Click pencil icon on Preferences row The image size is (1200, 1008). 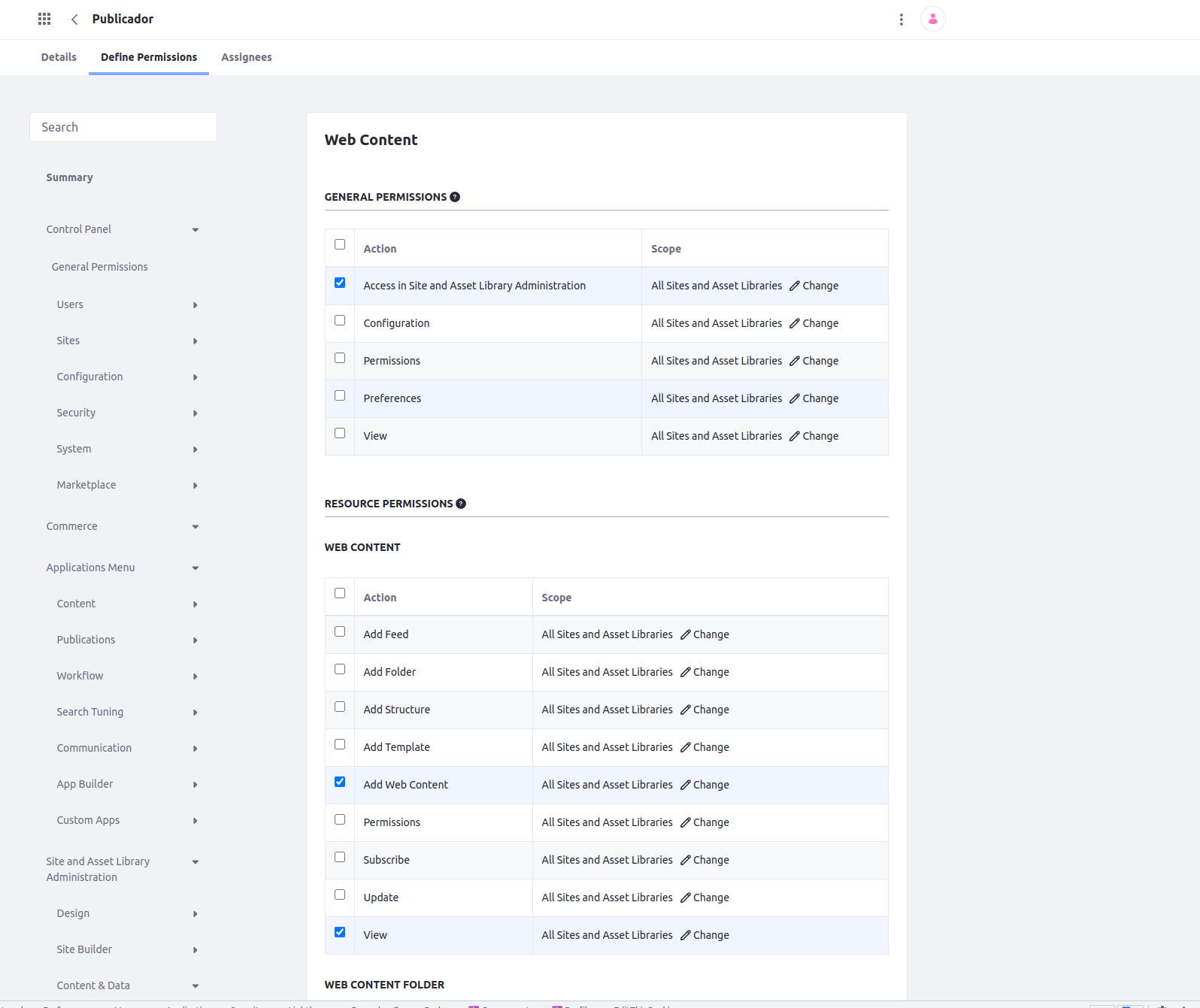[794, 398]
